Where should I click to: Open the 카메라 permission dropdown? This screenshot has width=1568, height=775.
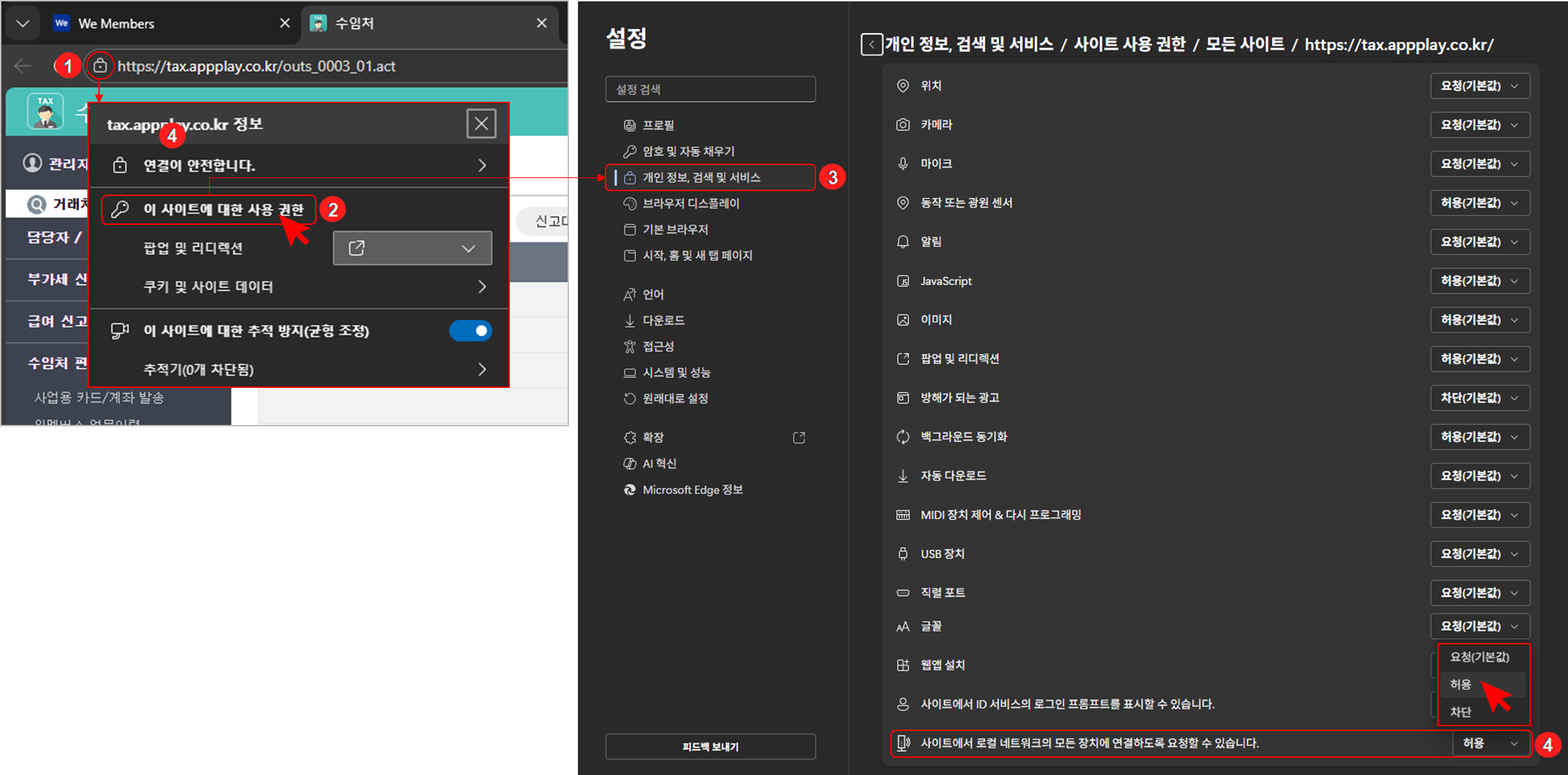pyautogui.click(x=1479, y=125)
